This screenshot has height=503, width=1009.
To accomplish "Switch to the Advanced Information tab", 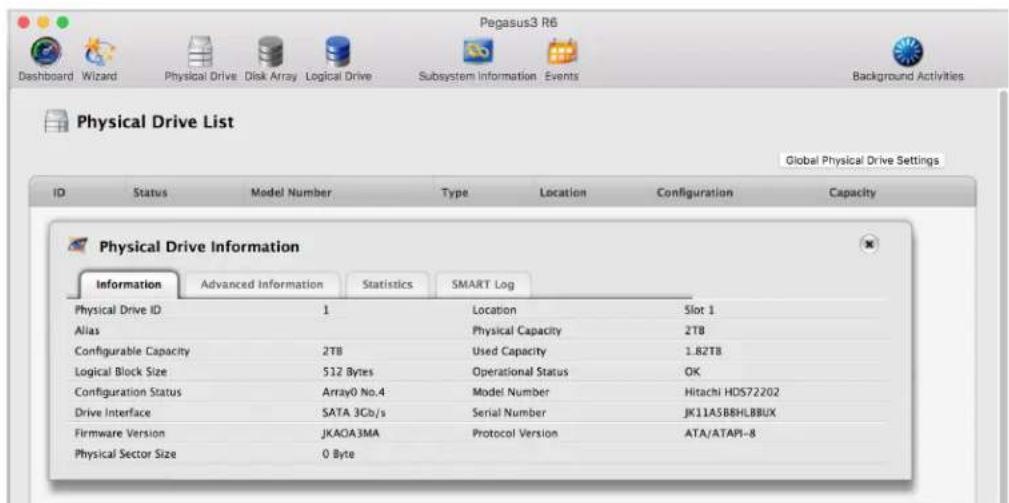I will pos(262,284).
